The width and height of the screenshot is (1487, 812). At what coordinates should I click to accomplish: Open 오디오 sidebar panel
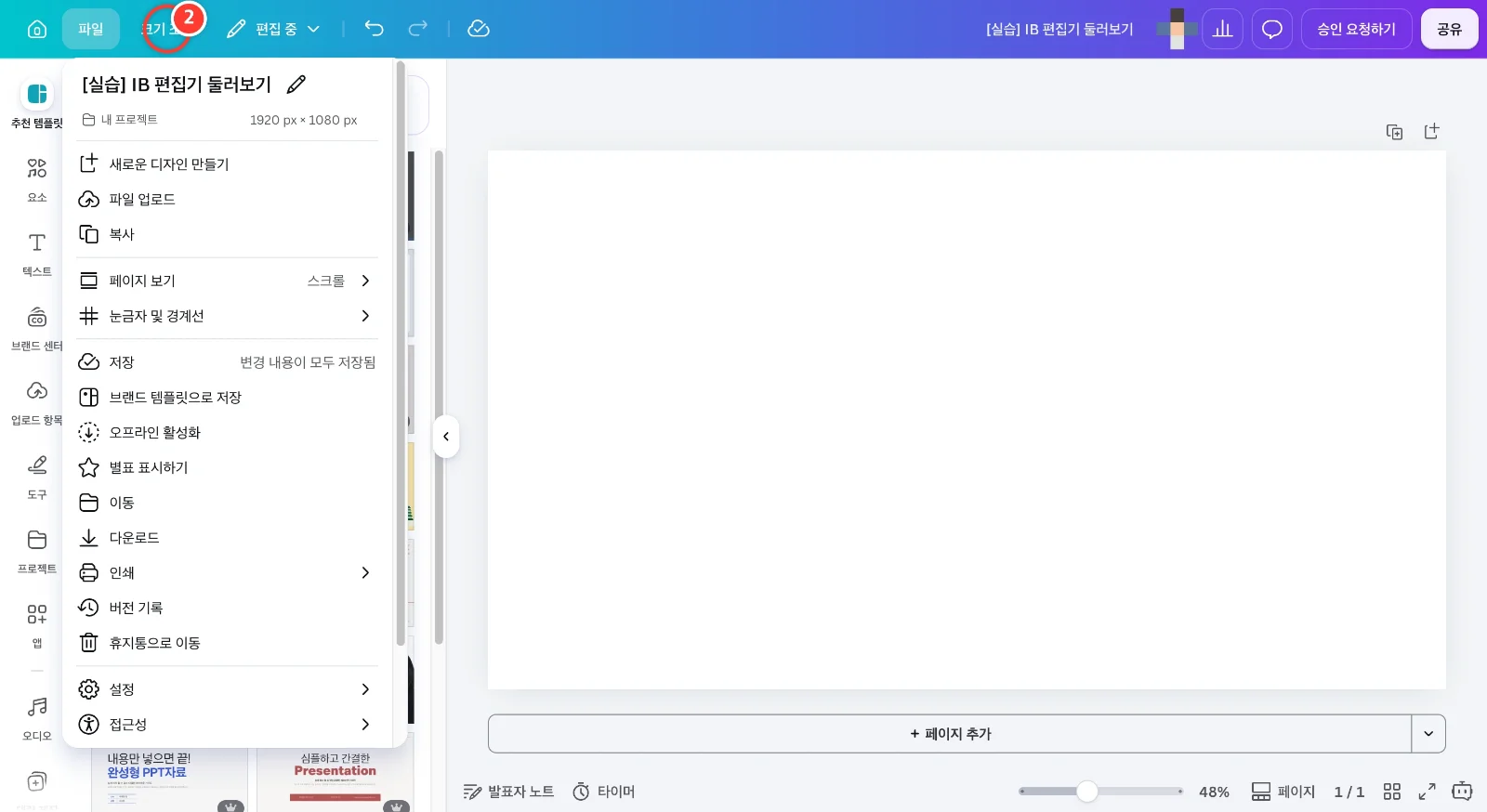(37, 718)
